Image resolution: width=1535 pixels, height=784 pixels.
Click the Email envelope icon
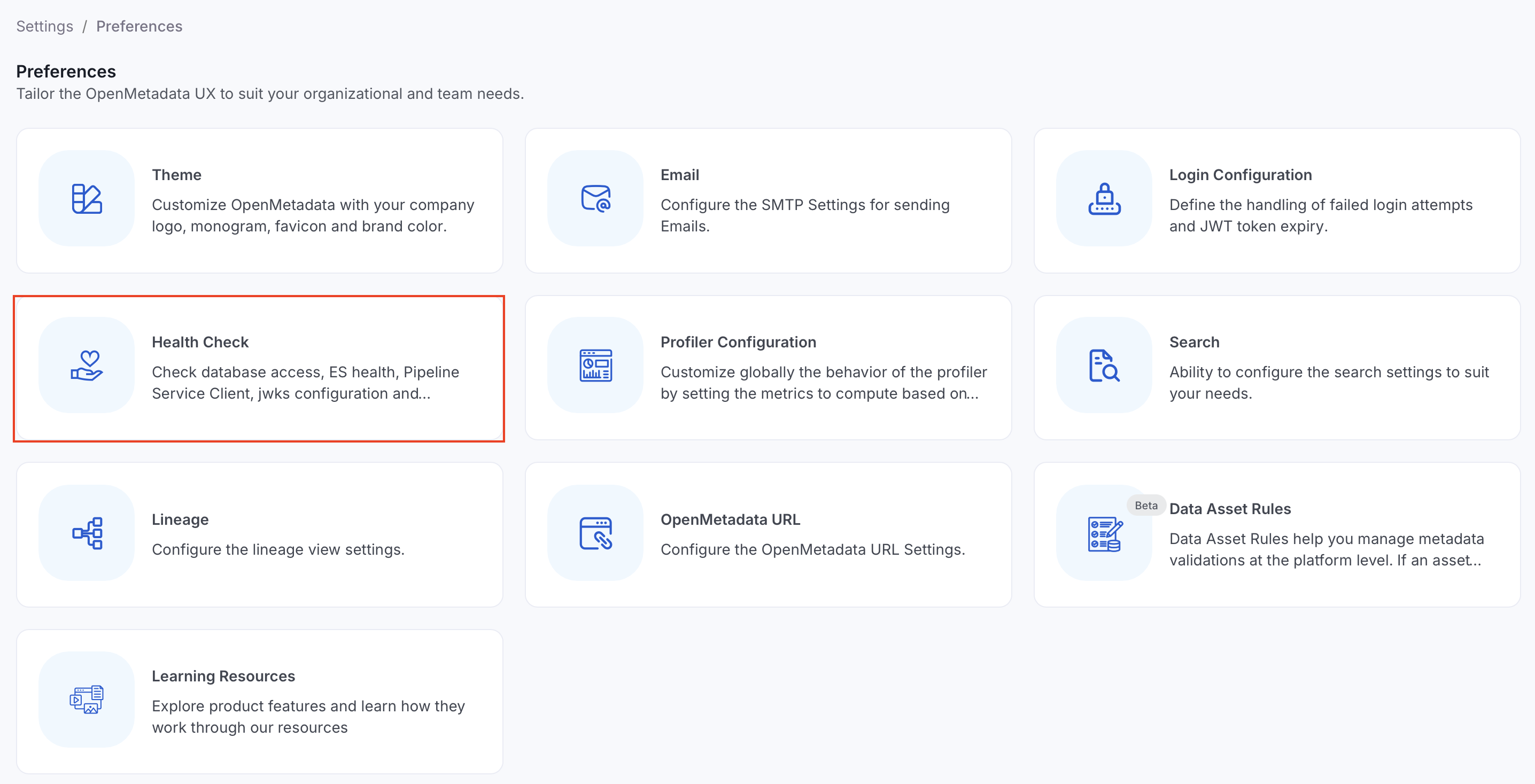coord(596,198)
